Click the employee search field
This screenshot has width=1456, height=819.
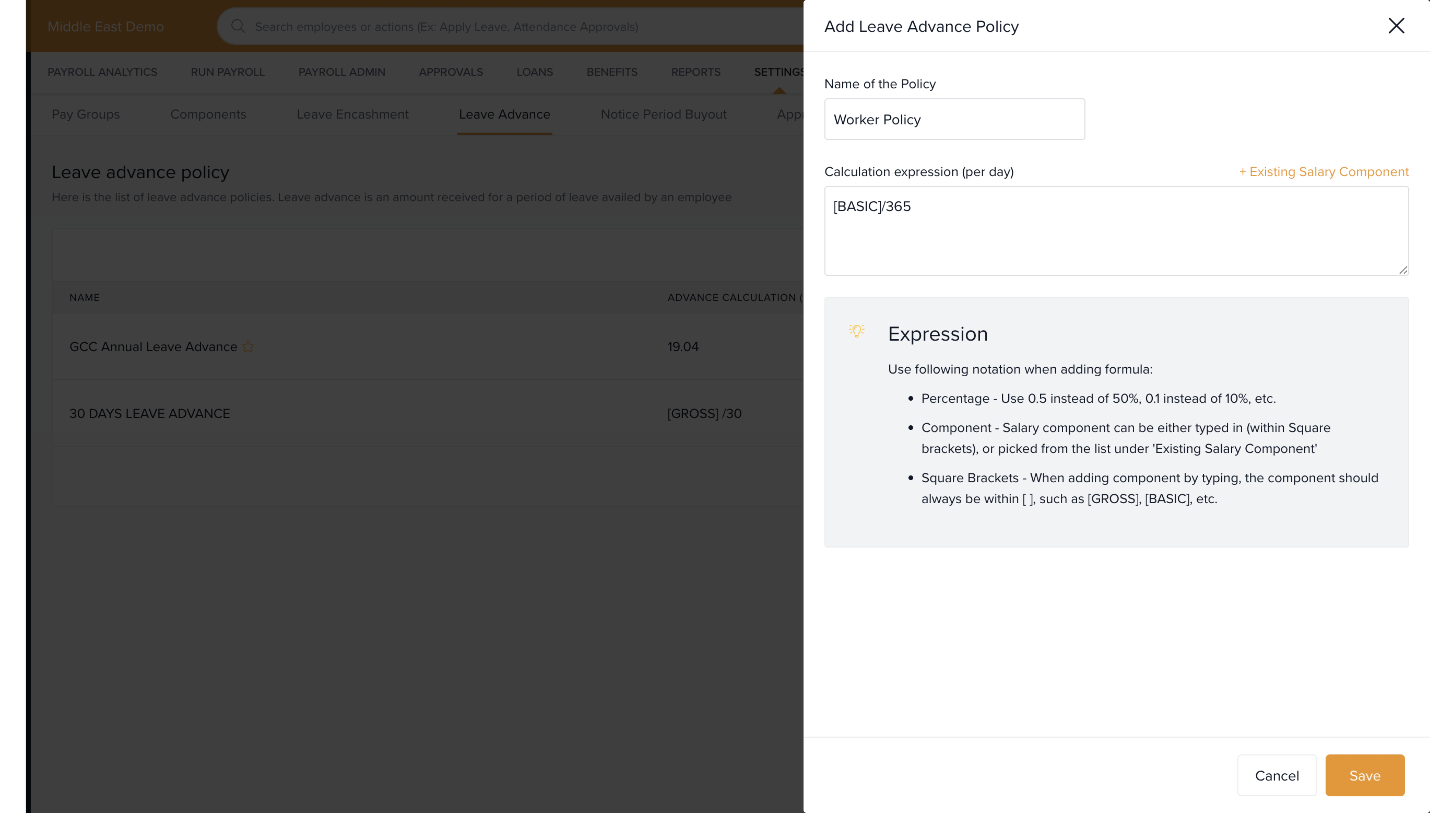[509, 26]
